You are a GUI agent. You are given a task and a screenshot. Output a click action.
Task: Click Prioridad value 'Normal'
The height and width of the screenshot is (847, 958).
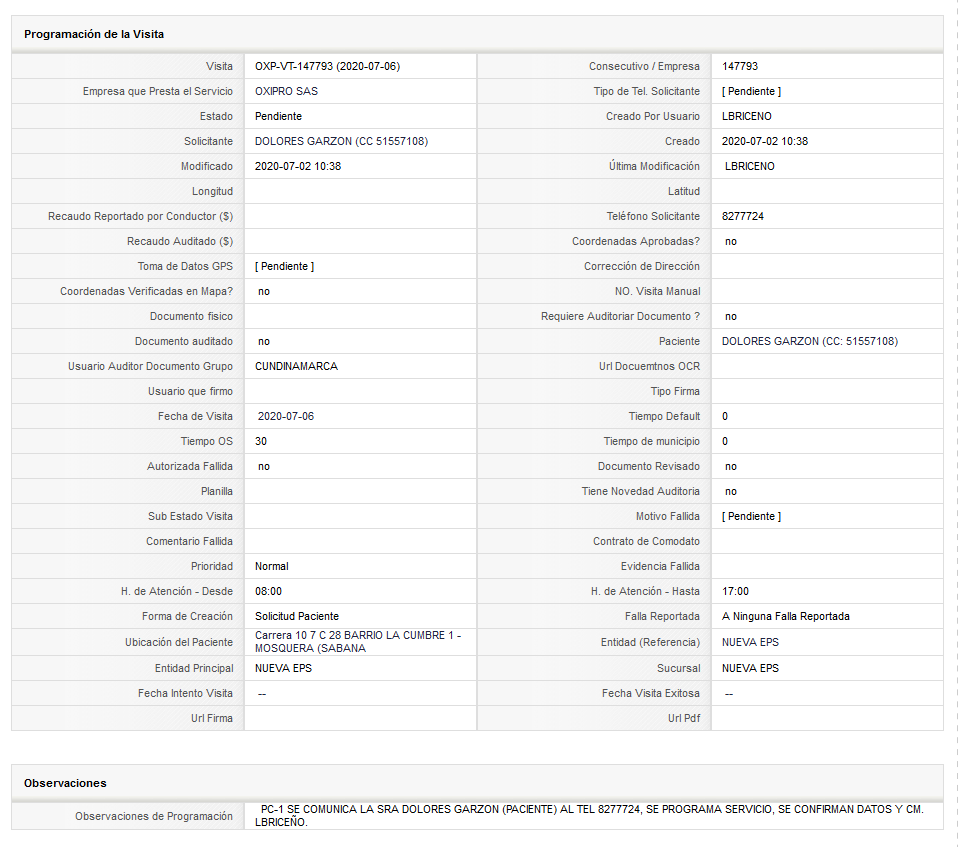click(x=272, y=566)
